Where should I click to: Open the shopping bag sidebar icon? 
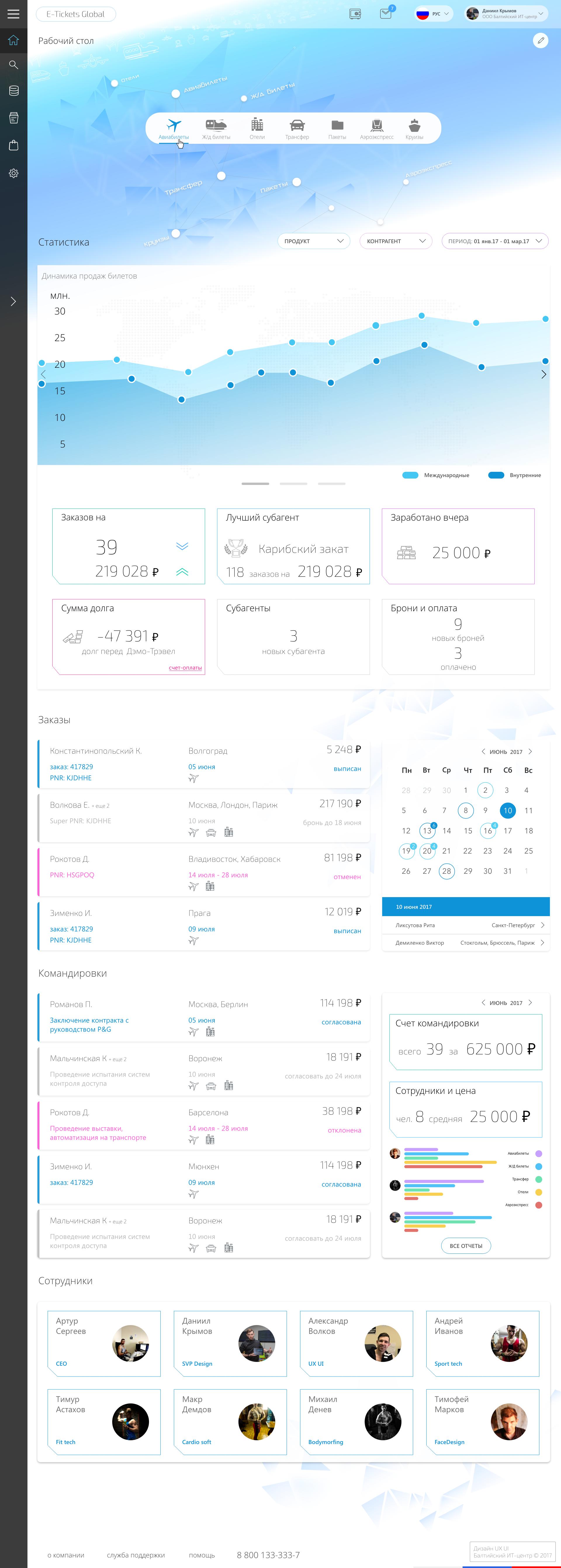(13, 146)
